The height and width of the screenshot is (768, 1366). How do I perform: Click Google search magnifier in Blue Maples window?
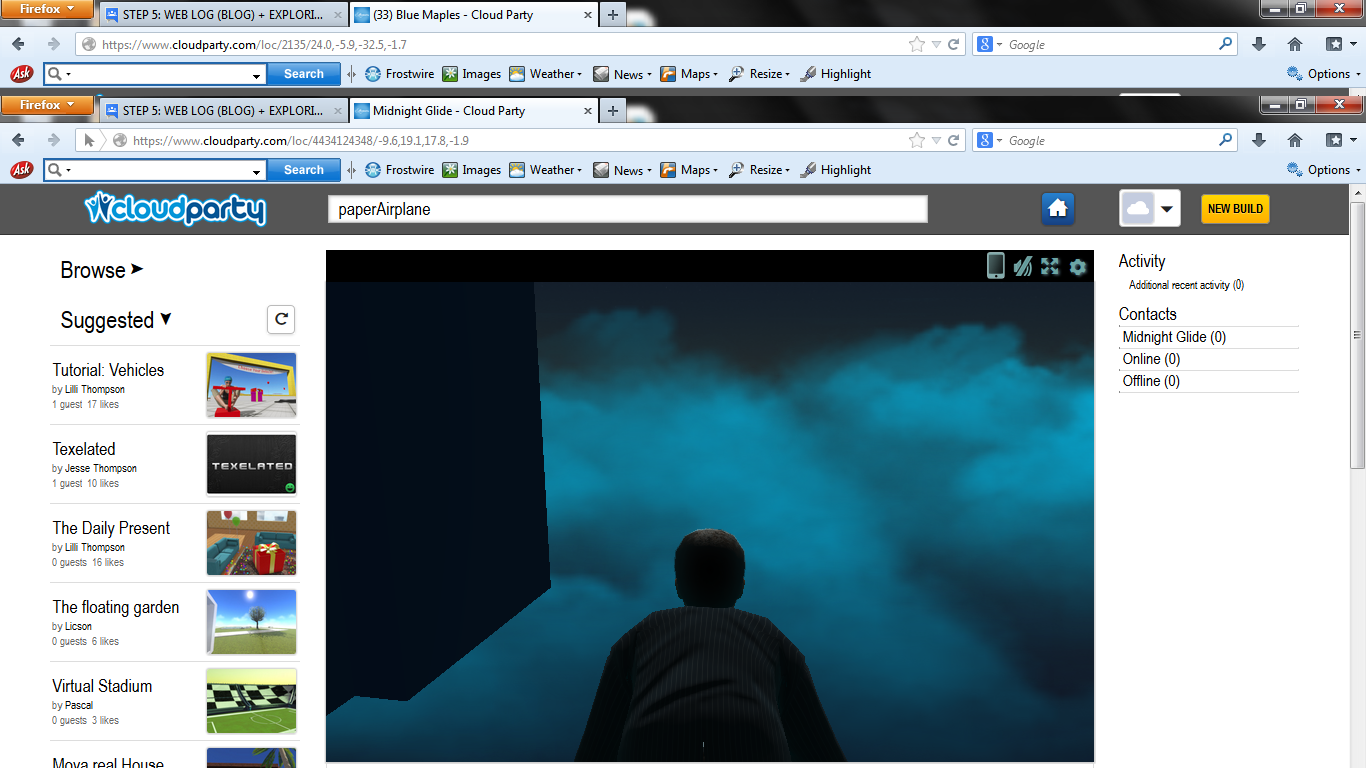tap(1226, 44)
